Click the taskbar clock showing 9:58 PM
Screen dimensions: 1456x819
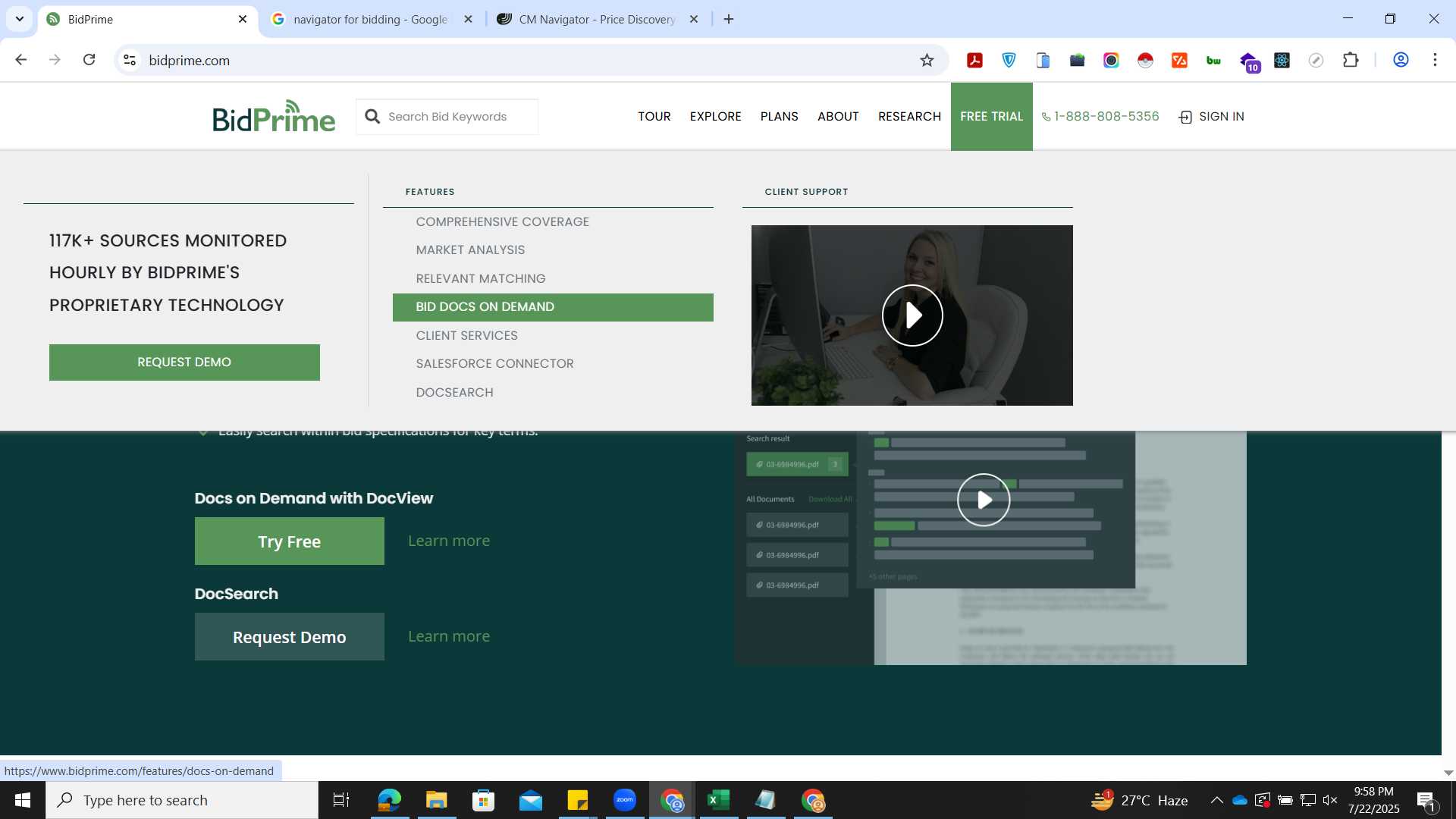[1373, 800]
